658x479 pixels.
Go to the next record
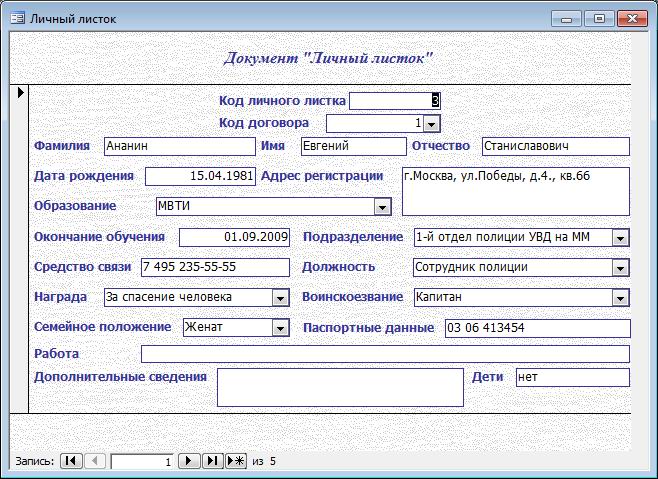click(189, 461)
